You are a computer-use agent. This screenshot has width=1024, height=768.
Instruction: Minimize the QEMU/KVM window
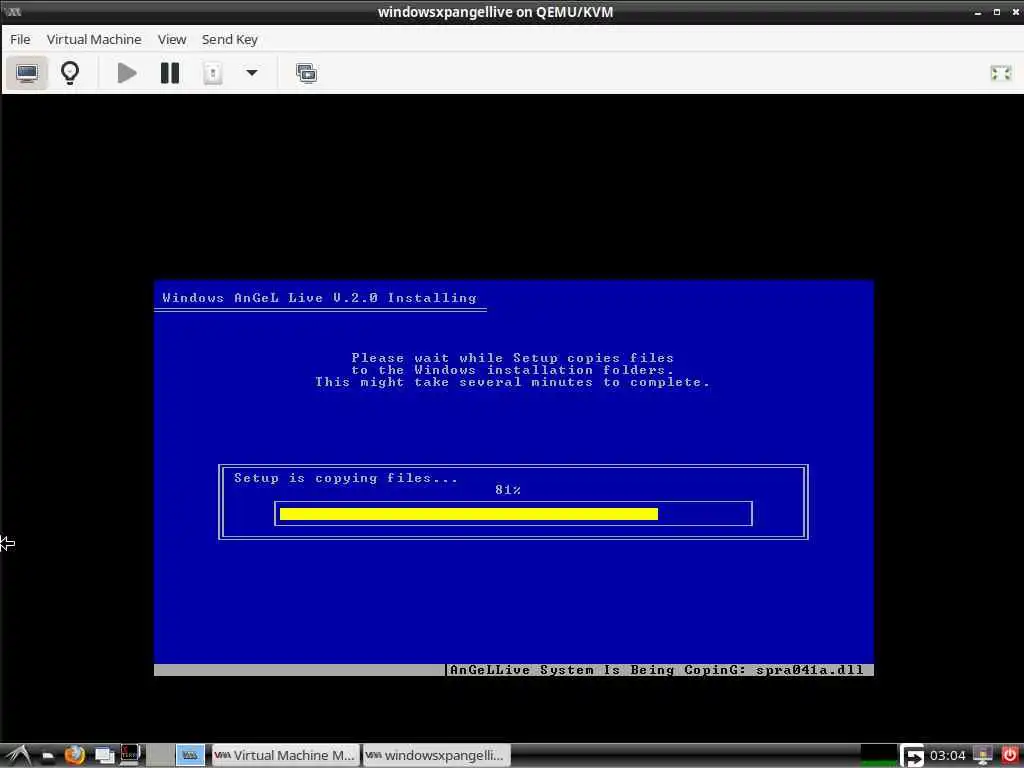pos(978,12)
